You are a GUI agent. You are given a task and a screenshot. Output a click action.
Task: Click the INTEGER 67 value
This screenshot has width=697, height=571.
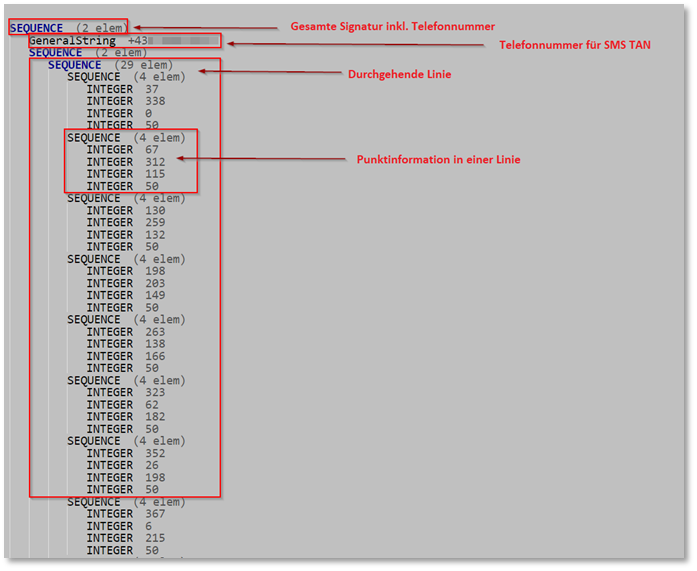click(x=122, y=150)
